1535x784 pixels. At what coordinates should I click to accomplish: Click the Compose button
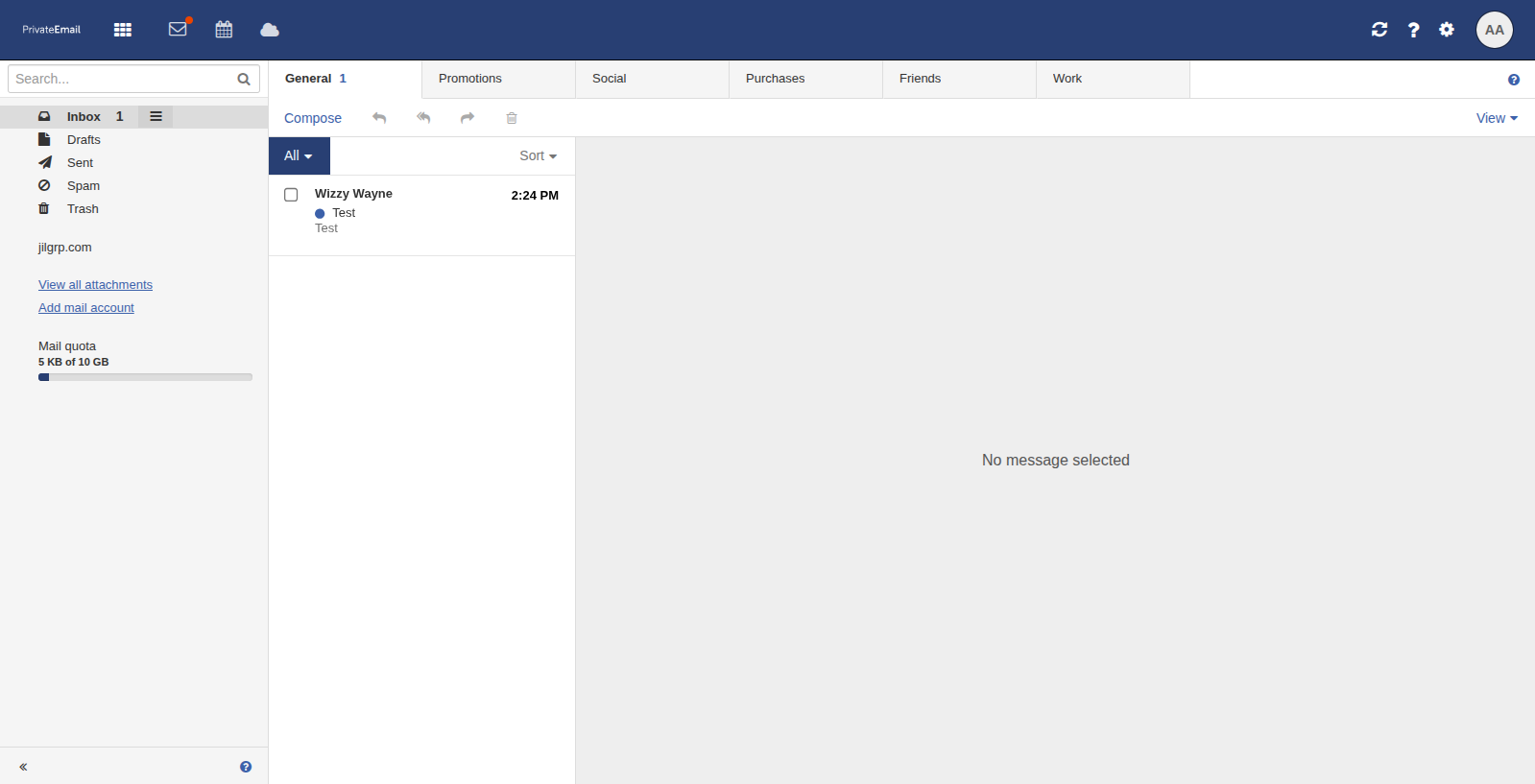tap(313, 118)
